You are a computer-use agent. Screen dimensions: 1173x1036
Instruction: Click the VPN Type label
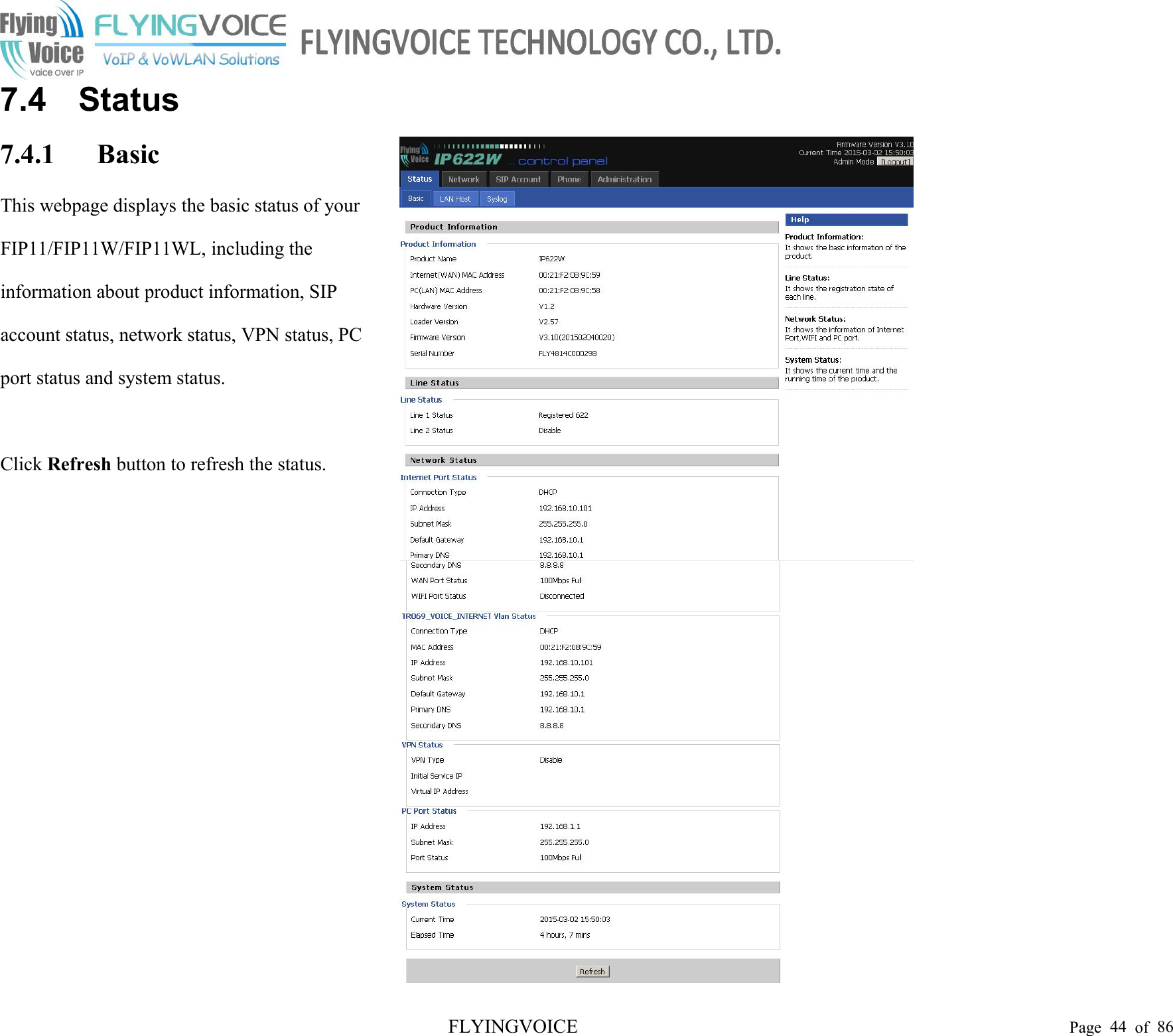point(427,760)
